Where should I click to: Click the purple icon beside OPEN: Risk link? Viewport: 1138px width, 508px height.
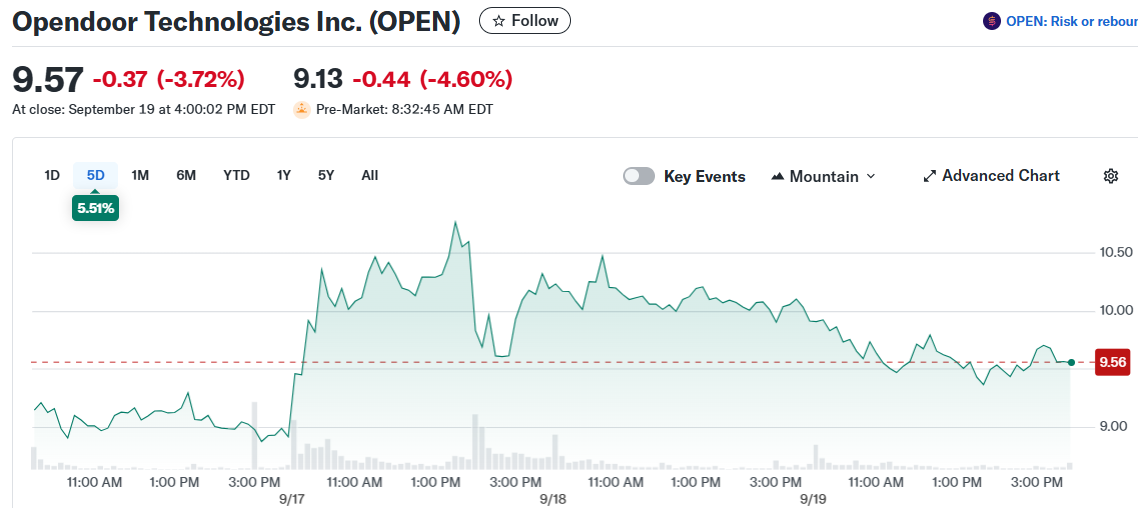pos(991,22)
